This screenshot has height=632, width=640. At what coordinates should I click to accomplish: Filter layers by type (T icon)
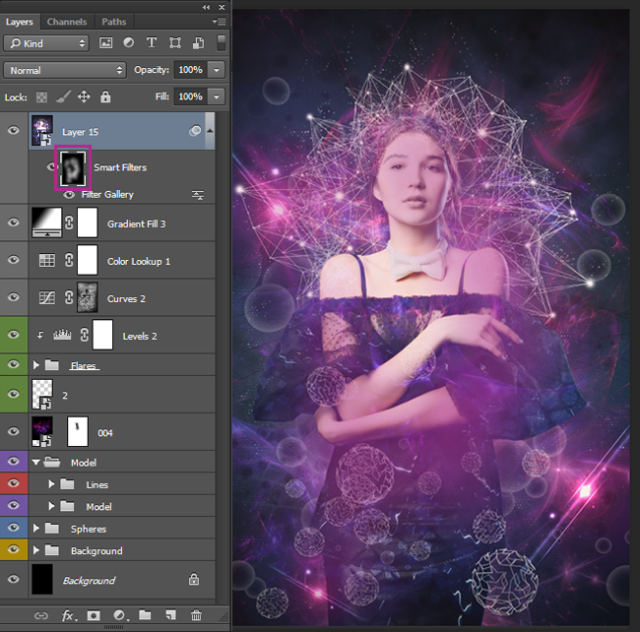pyautogui.click(x=152, y=43)
